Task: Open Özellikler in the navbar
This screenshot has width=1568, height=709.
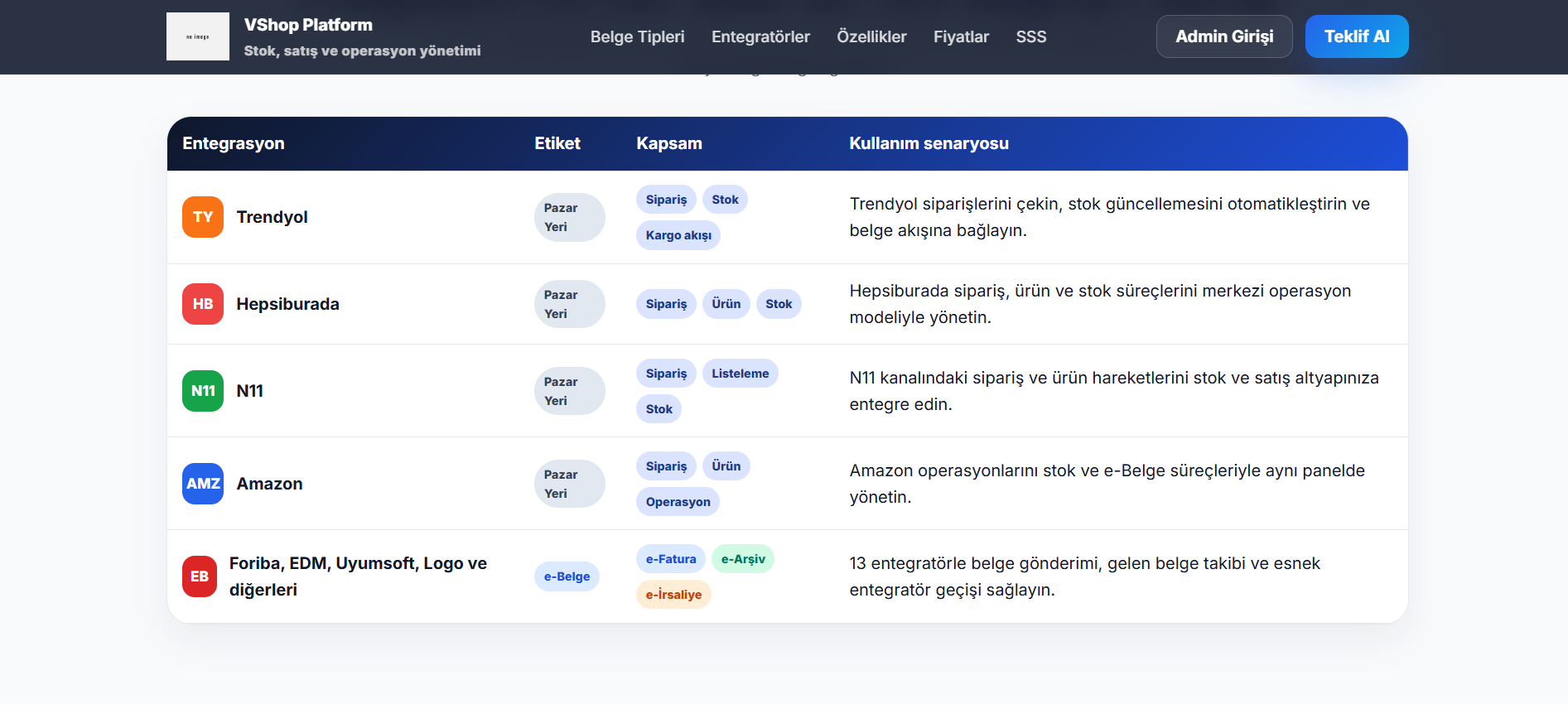Action: (x=871, y=36)
